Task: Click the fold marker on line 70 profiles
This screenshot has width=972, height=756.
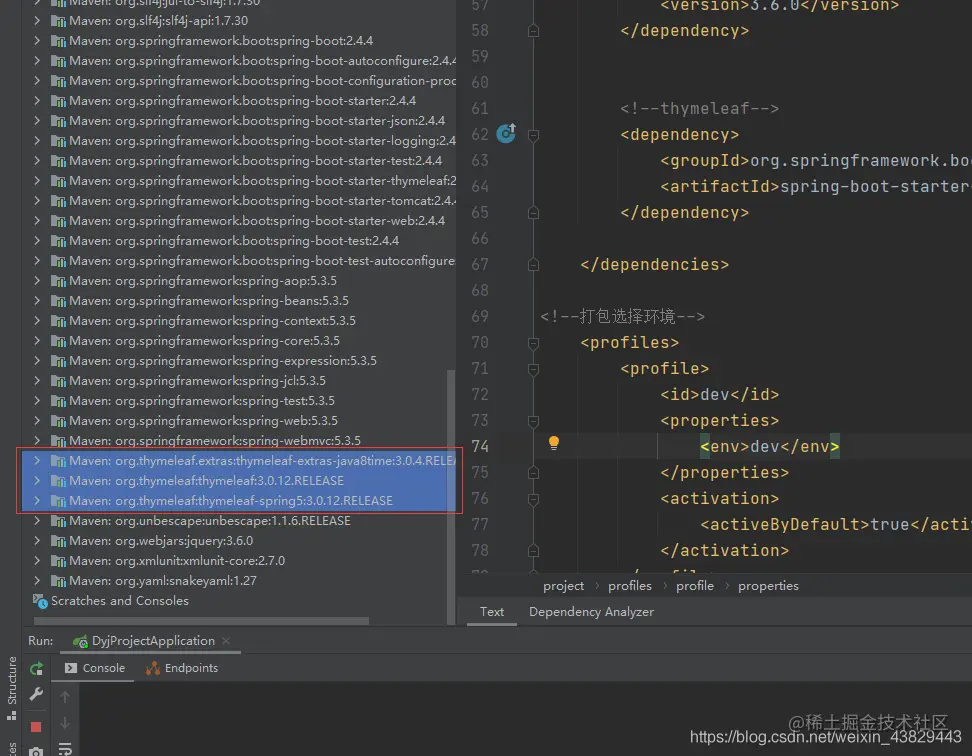Action: (x=533, y=343)
